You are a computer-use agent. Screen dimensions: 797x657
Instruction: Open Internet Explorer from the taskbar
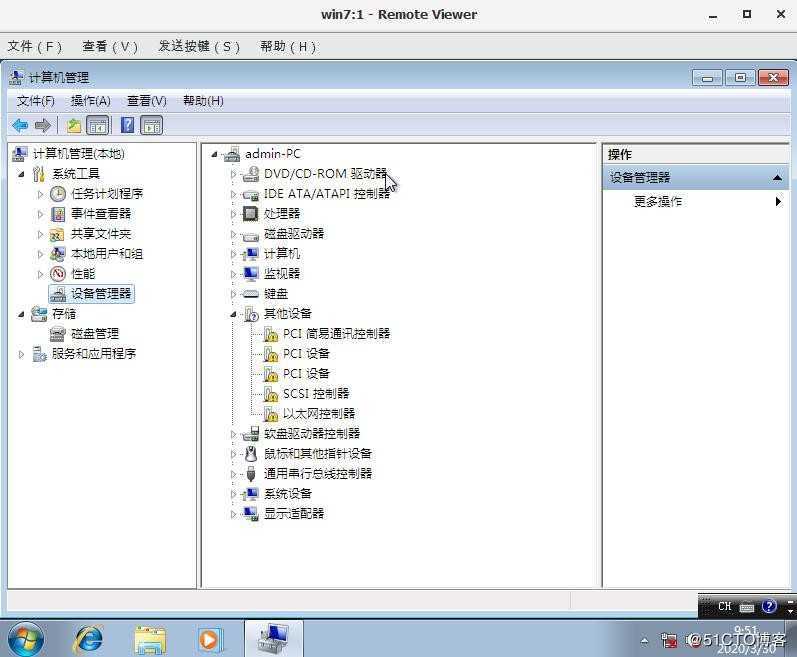click(88, 639)
